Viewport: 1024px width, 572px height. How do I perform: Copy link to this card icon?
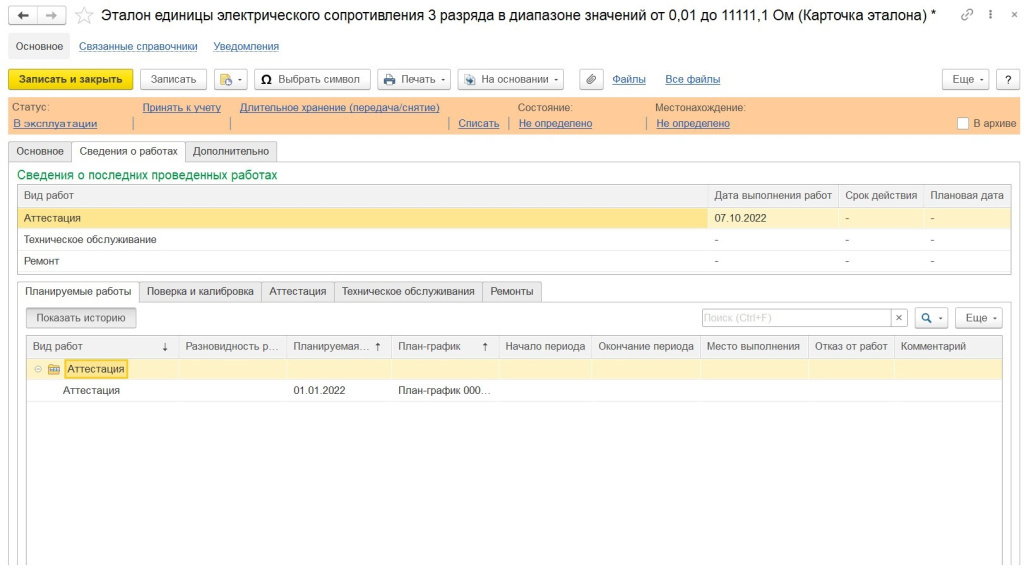967,14
